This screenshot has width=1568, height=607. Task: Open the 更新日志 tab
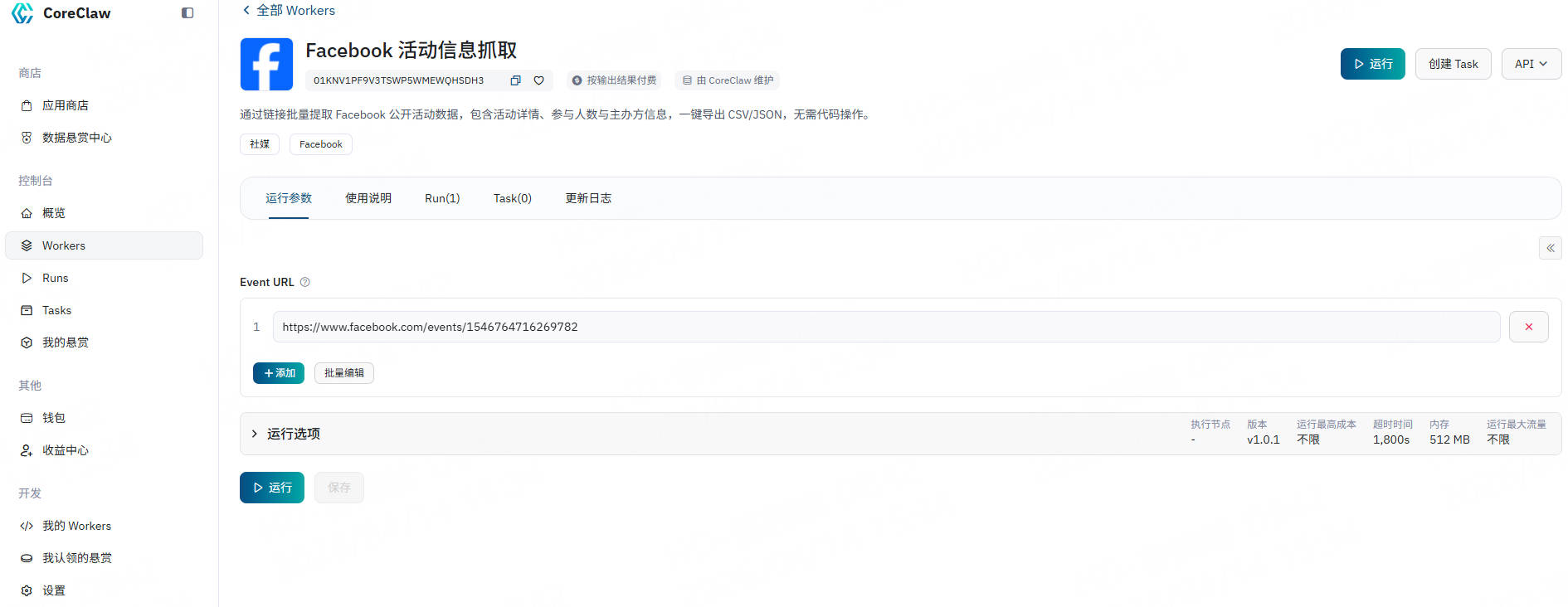[588, 198]
